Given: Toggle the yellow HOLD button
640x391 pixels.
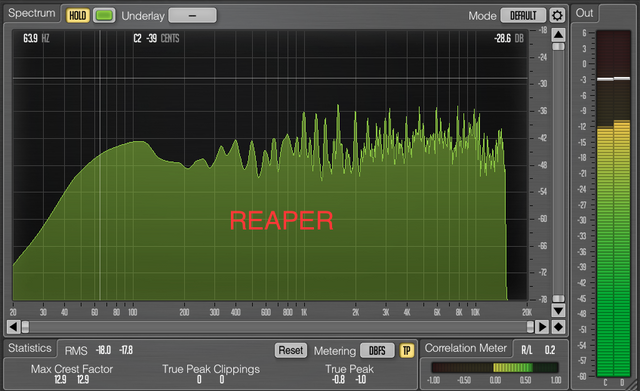Looking at the screenshot, I should pos(78,16).
